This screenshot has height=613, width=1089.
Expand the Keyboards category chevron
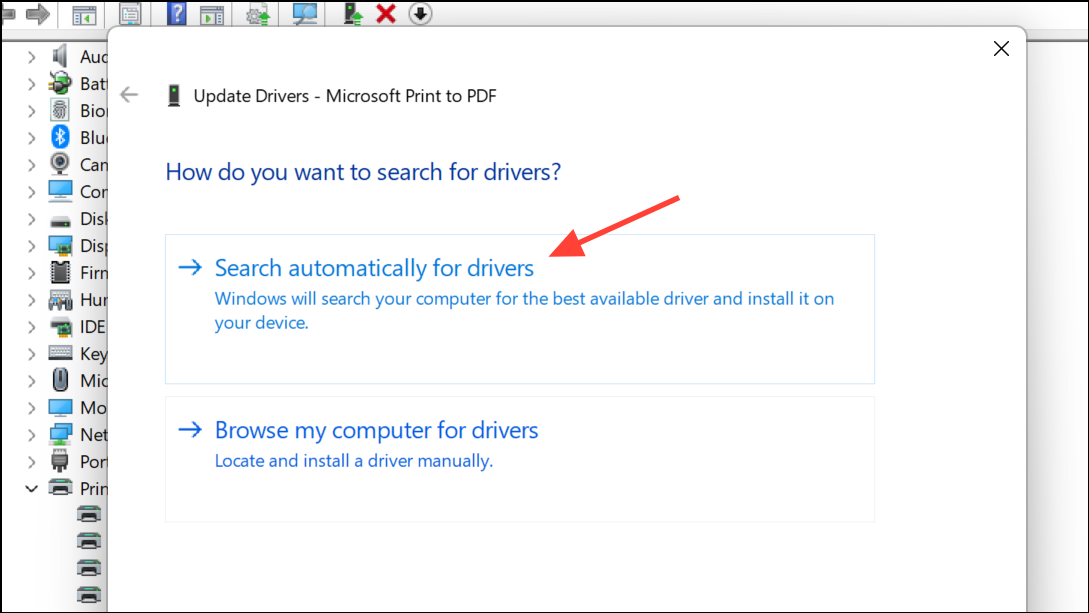click(x=31, y=355)
